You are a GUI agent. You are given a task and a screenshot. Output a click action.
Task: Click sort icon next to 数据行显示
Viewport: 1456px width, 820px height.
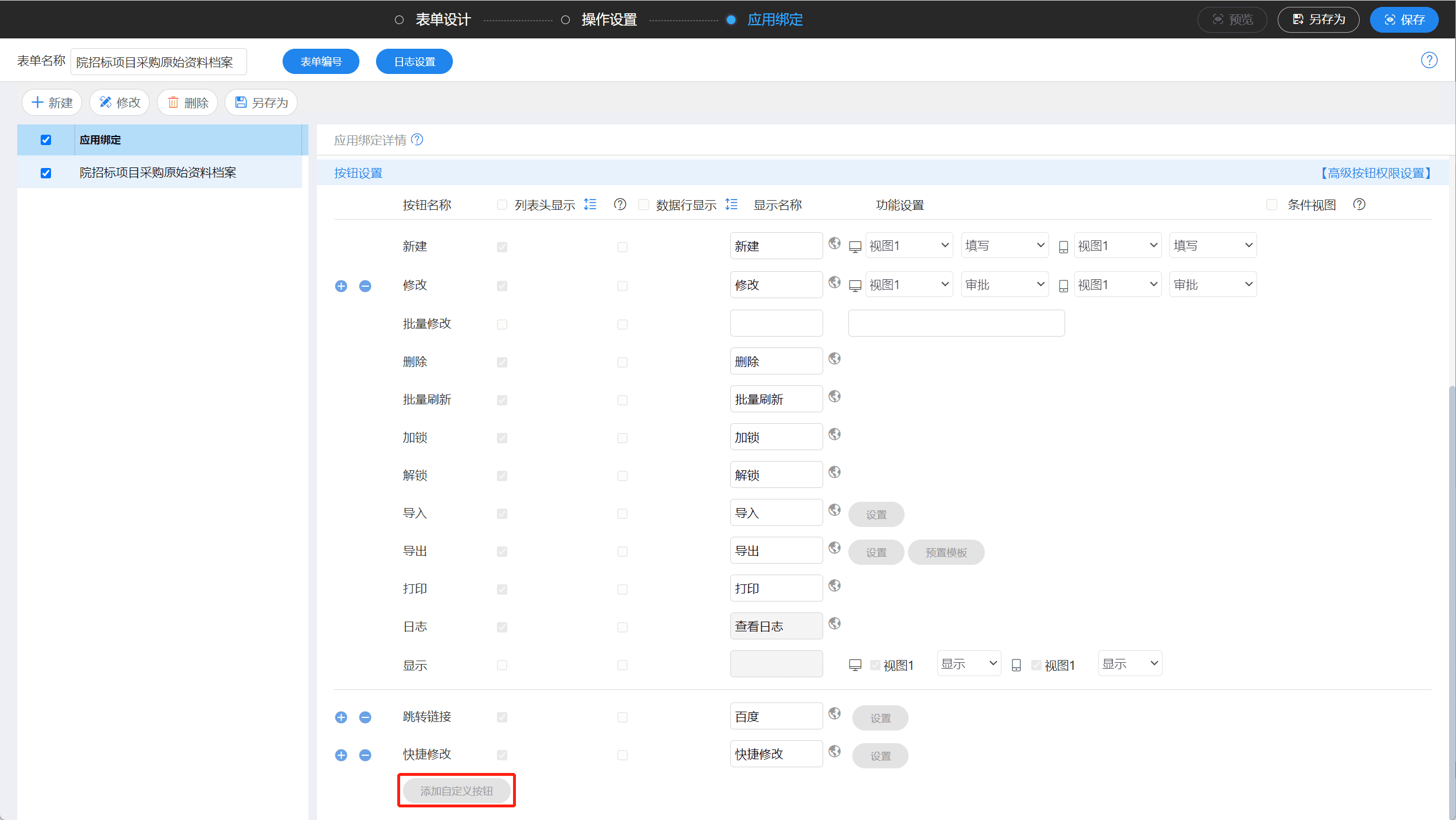point(731,204)
